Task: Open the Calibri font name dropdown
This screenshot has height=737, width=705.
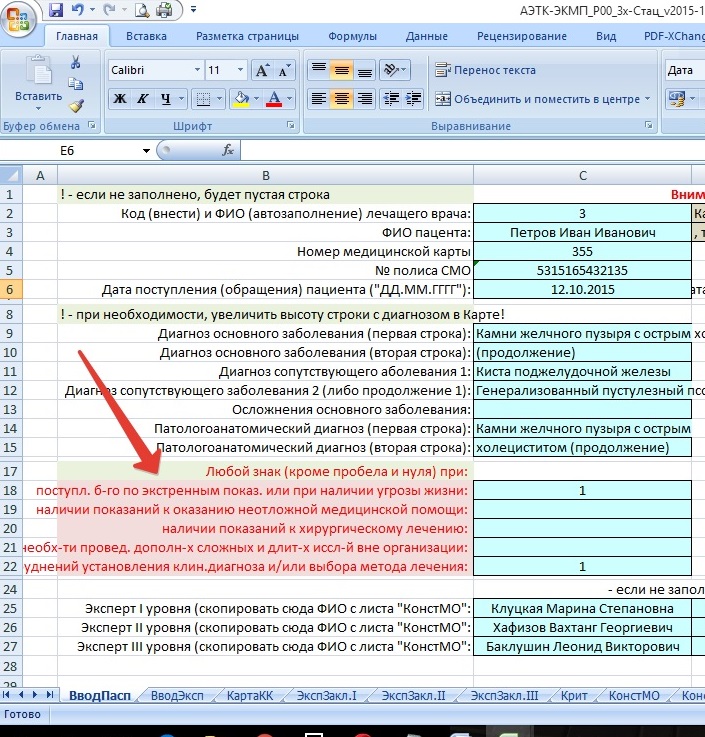Action: [x=197, y=70]
